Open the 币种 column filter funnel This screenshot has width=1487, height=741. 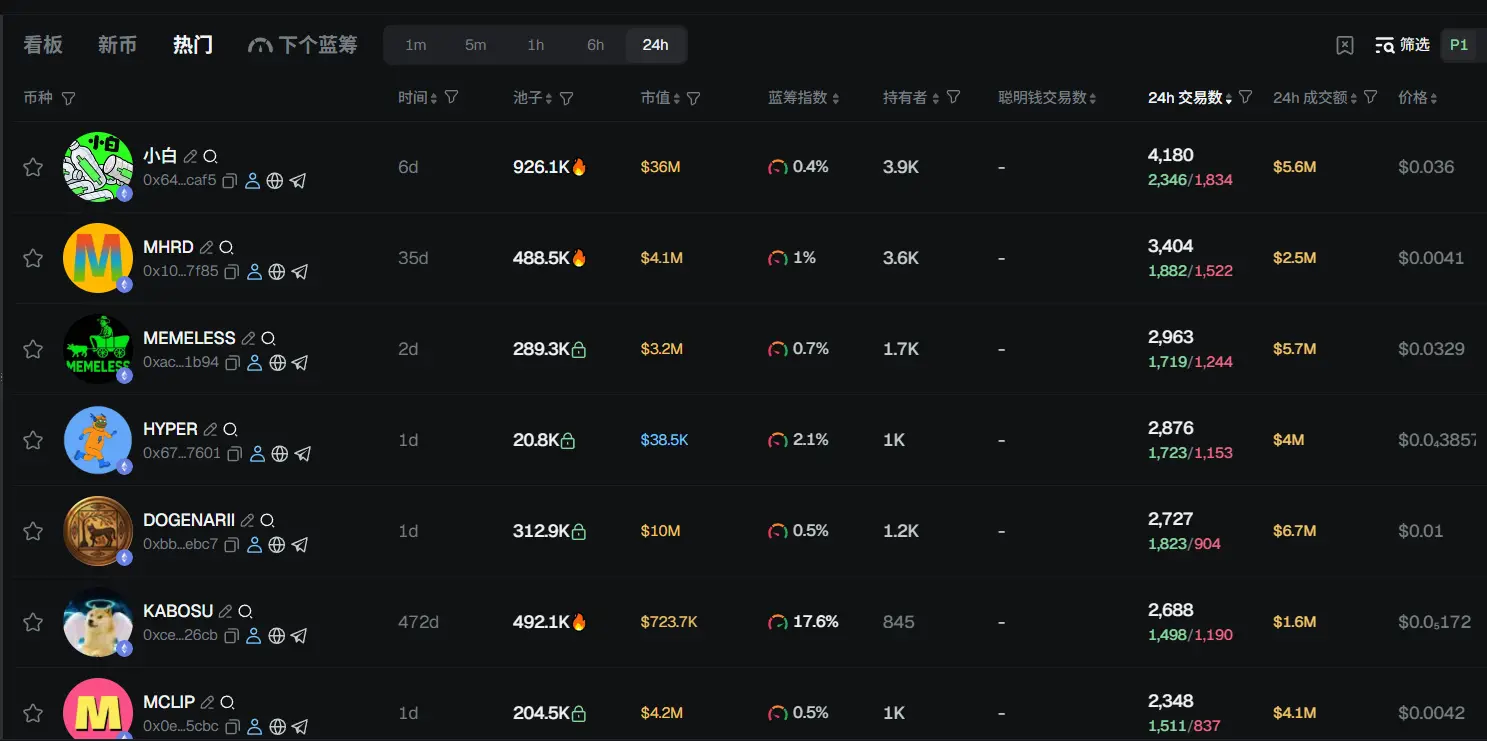68,98
